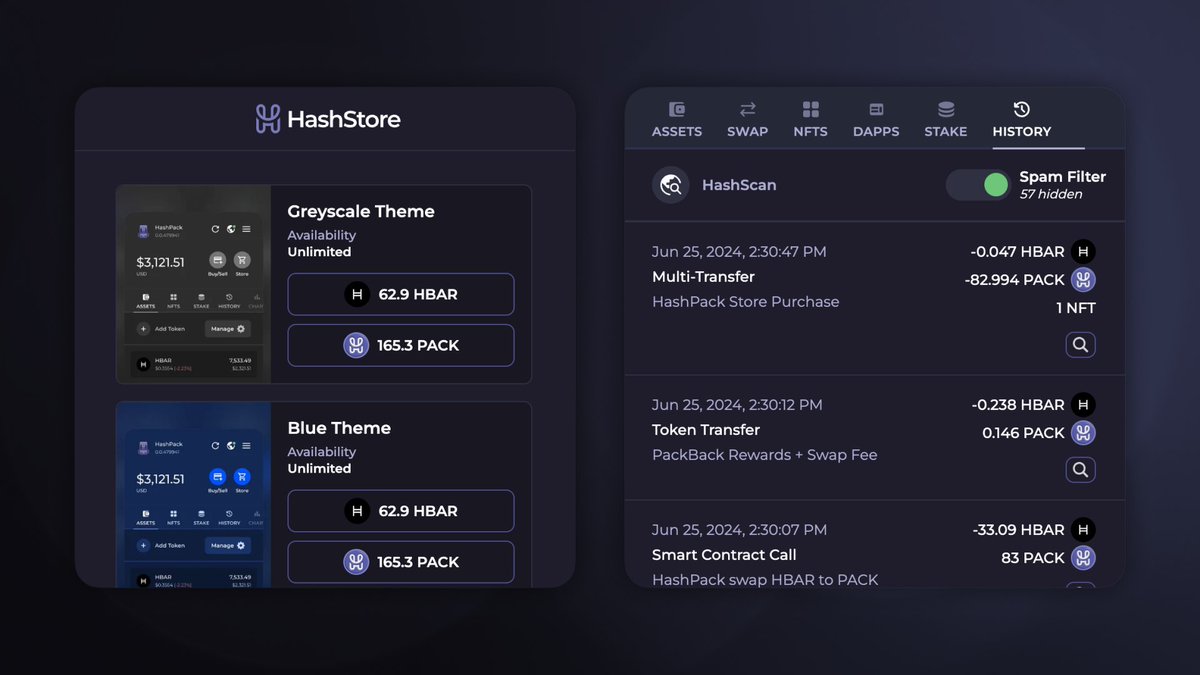Click the HashScan magnifier globe icon

pos(671,185)
